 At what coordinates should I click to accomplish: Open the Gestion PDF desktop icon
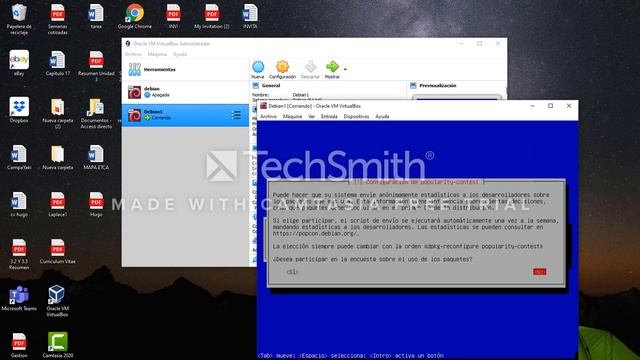pyautogui.click(x=19, y=345)
